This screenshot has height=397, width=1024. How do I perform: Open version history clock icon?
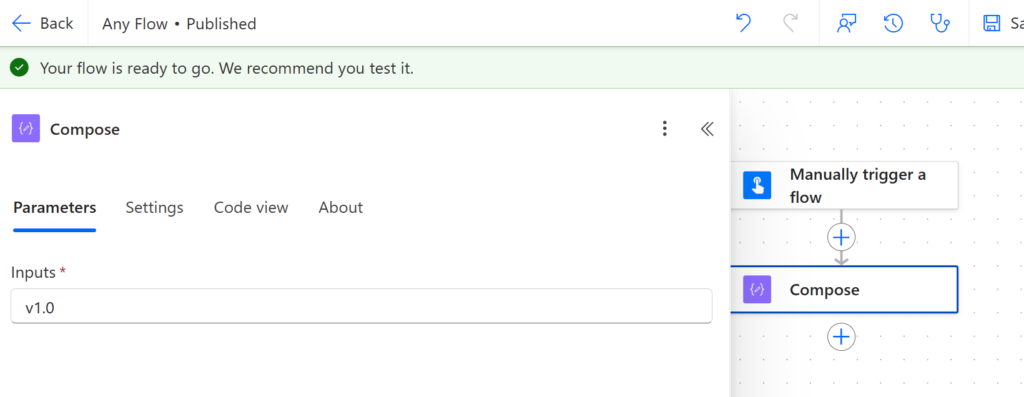pyautogui.click(x=893, y=24)
